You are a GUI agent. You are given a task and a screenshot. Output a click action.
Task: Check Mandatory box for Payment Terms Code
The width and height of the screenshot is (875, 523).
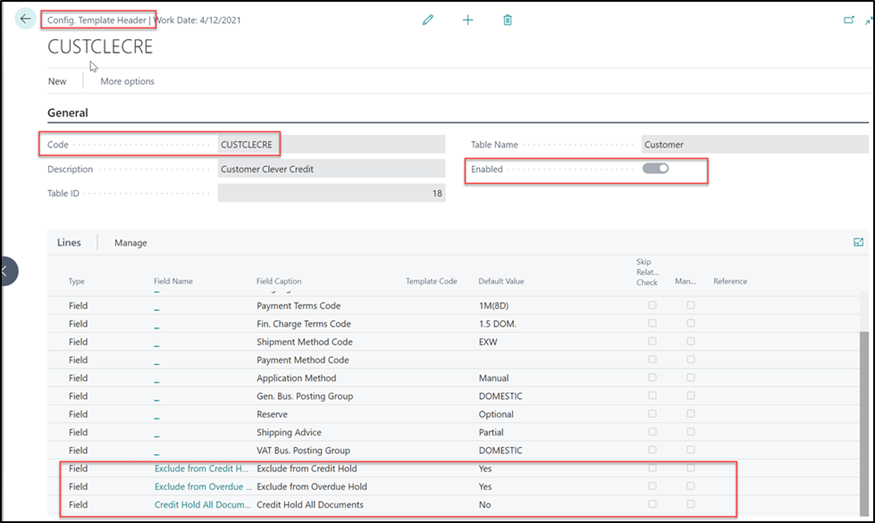[691, 305]
